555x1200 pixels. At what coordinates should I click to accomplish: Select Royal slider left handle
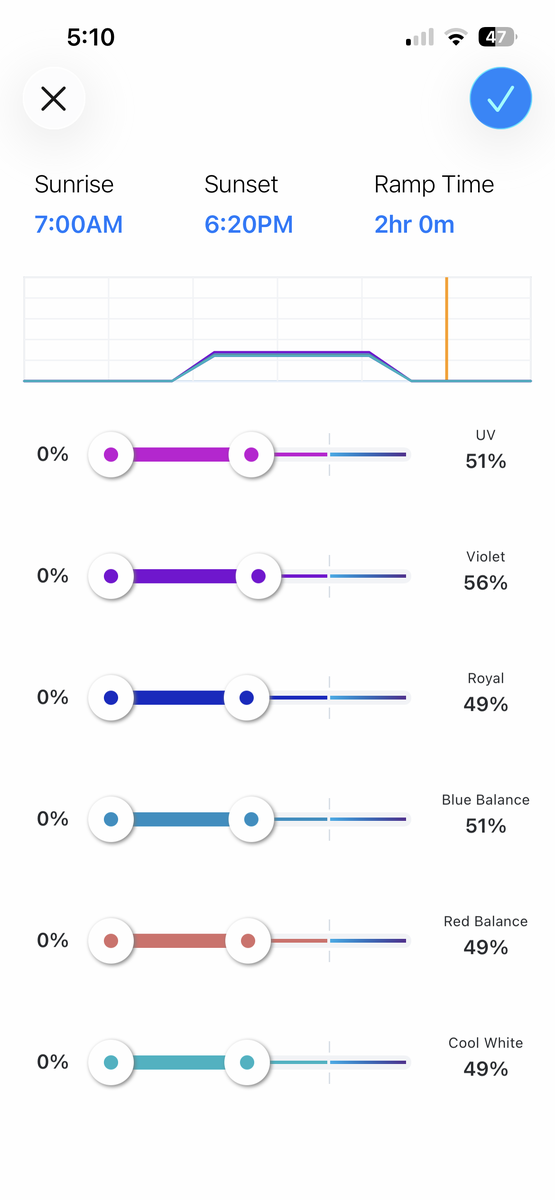[111, 698]
